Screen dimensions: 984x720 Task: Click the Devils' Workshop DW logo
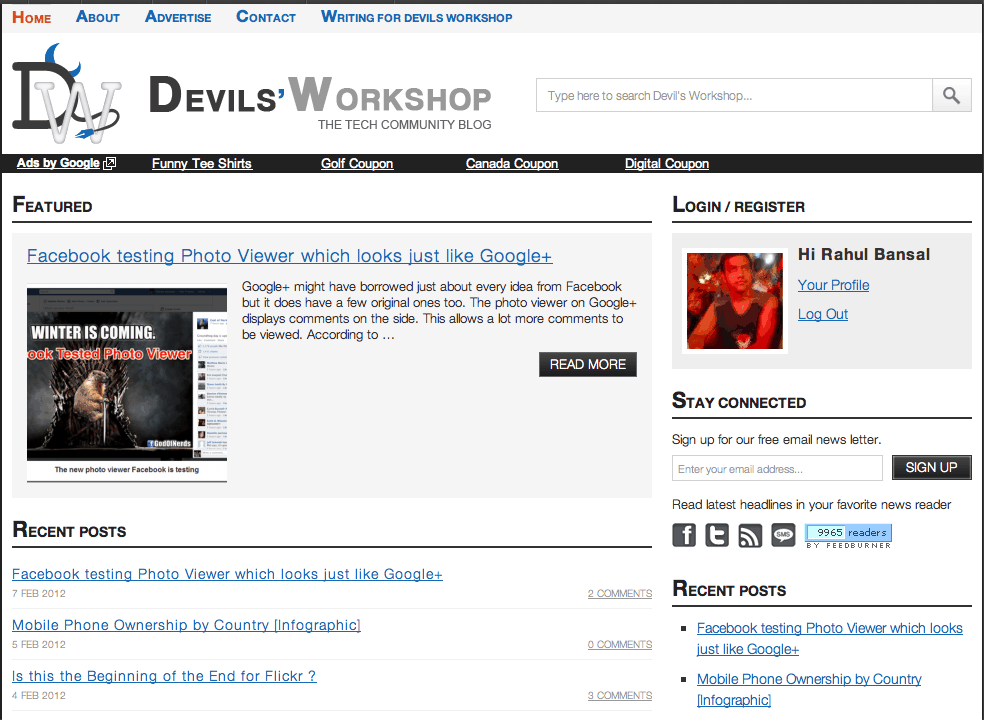(66, 94)
